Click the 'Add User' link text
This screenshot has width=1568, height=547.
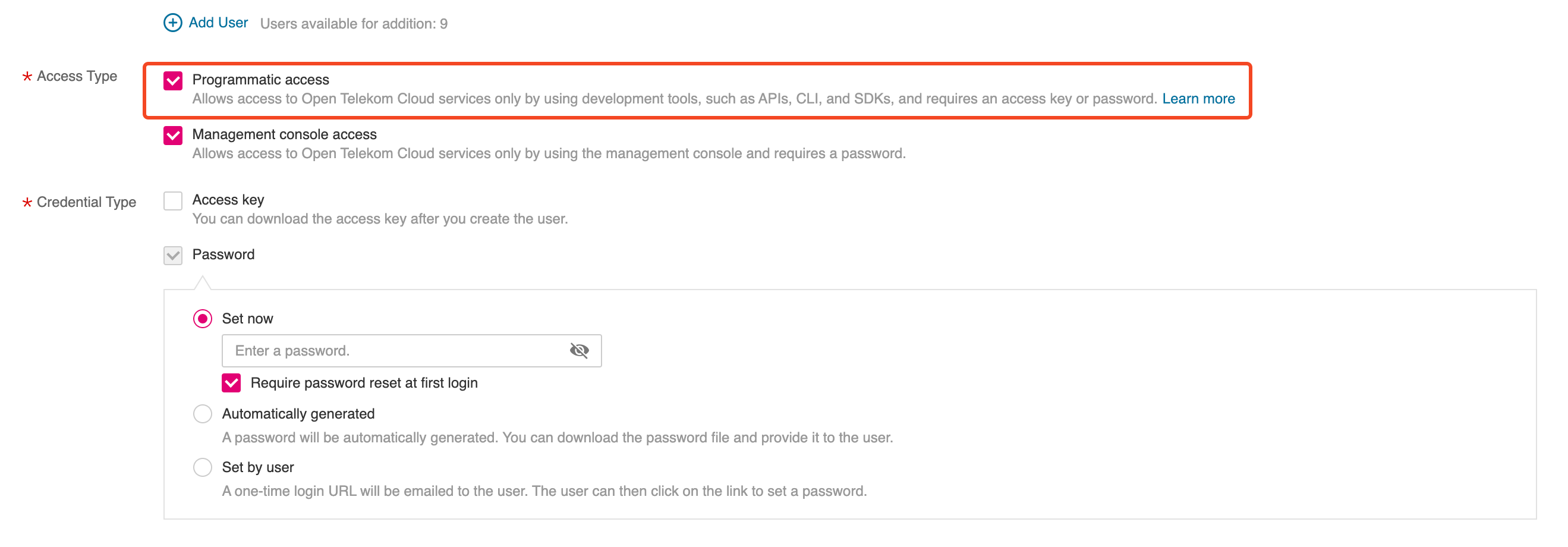pos(218,23)
